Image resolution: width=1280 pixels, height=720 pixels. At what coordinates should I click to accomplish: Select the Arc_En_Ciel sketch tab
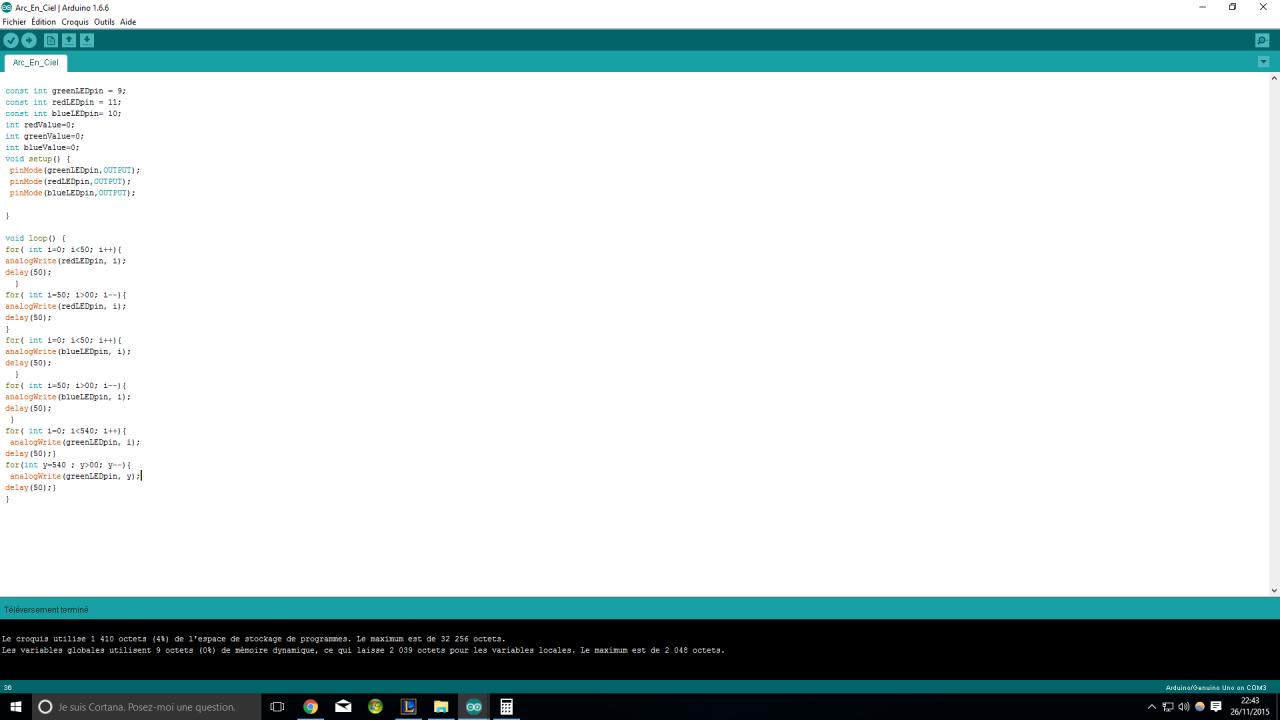point(36,62)
